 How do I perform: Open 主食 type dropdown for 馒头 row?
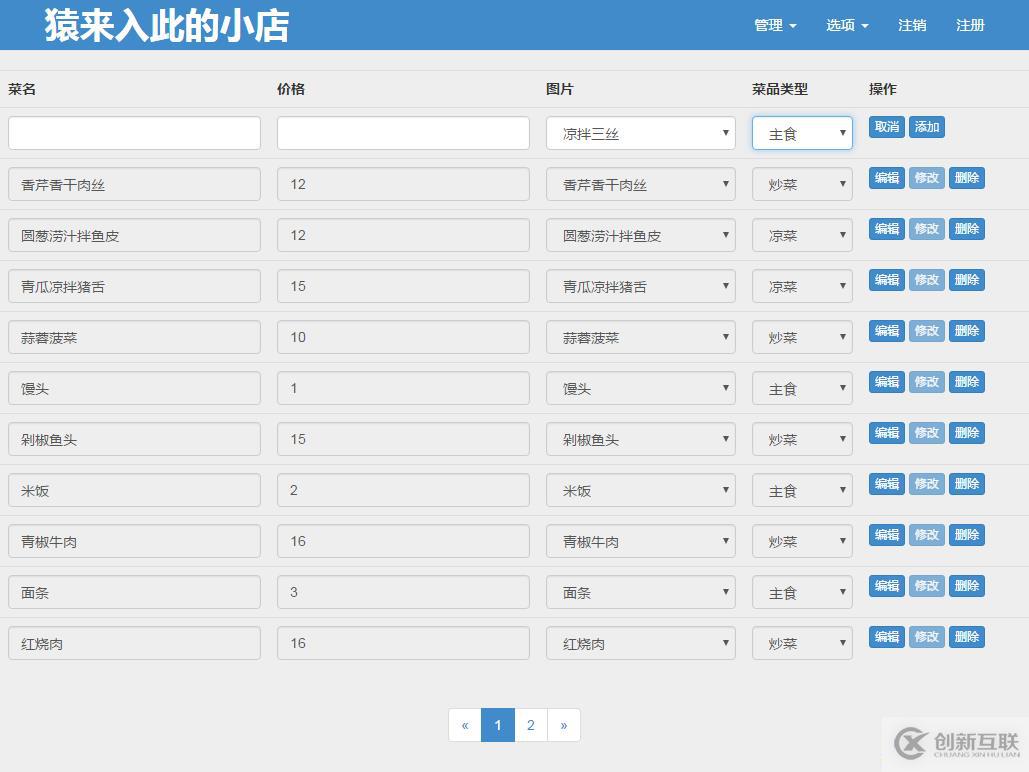pos(802,388)
